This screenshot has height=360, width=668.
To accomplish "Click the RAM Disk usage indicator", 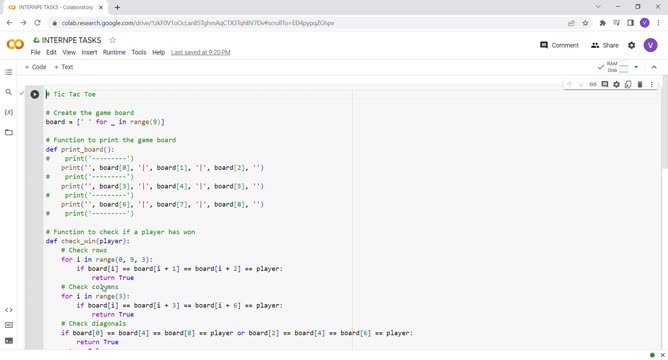I will (x=618, y=67).
